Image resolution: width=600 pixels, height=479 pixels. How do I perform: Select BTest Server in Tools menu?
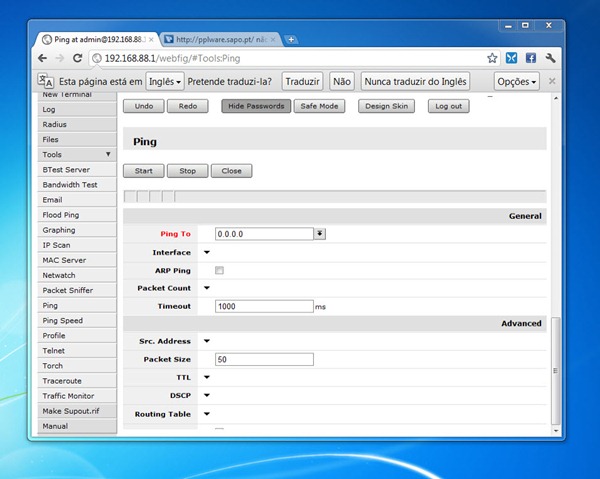[77, 169]
